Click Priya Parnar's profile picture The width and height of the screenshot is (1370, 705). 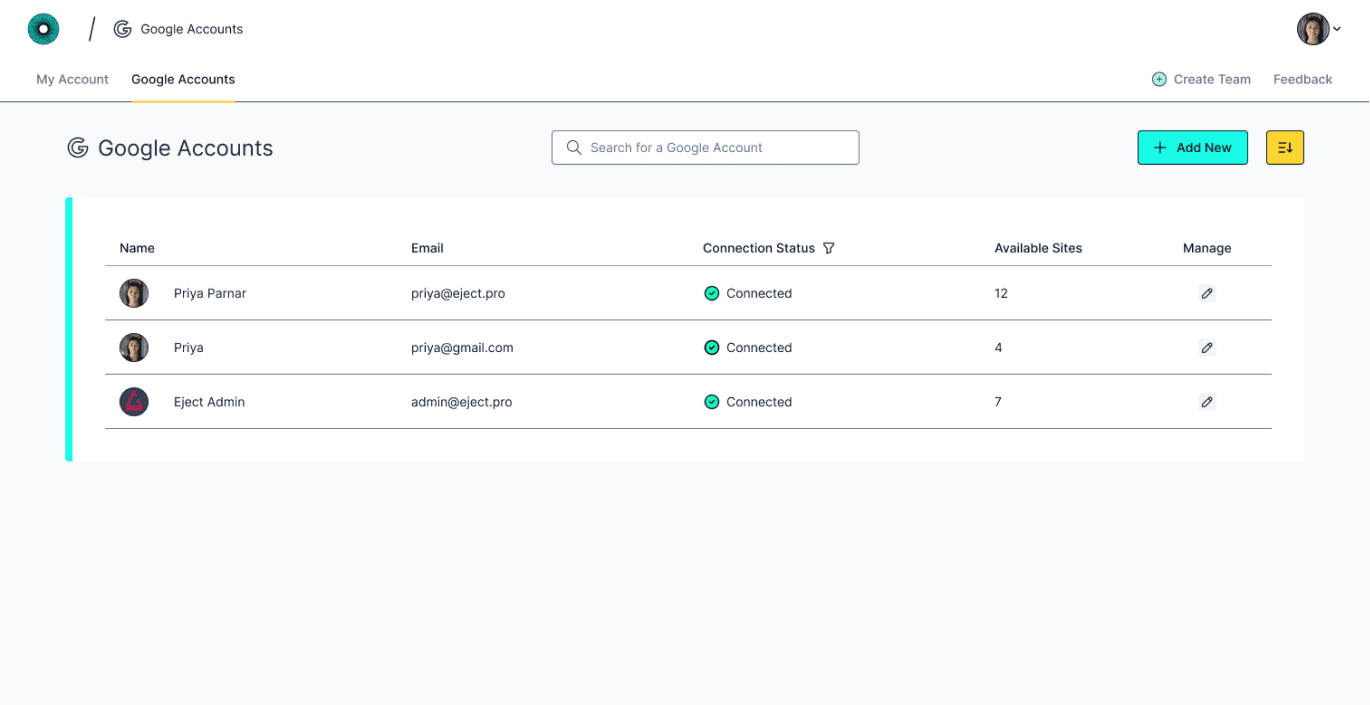[133, 293]
